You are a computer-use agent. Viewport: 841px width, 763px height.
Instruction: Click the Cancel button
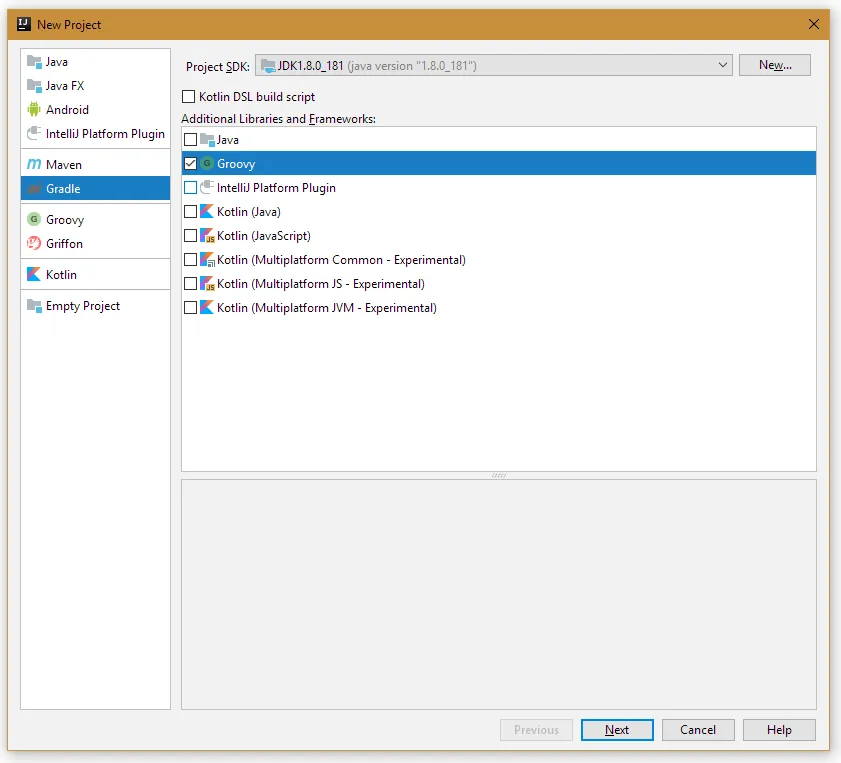click(698, 730)
